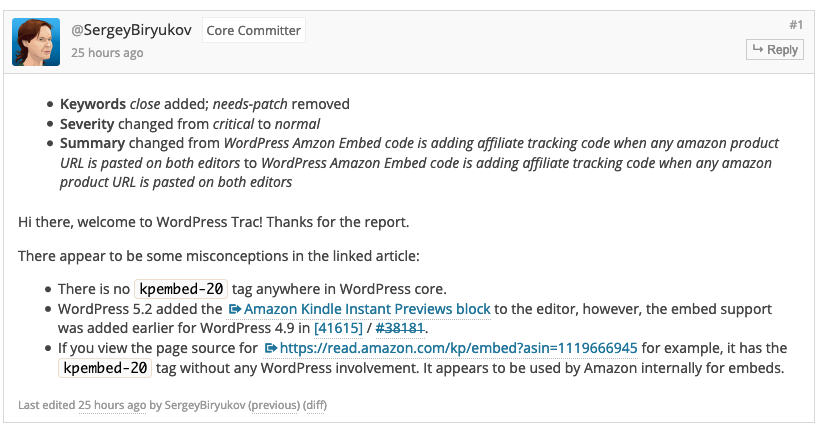Click the second kpembed-20 code tag
The height and width of the screenshot is (431, 826).
(106, 368)
